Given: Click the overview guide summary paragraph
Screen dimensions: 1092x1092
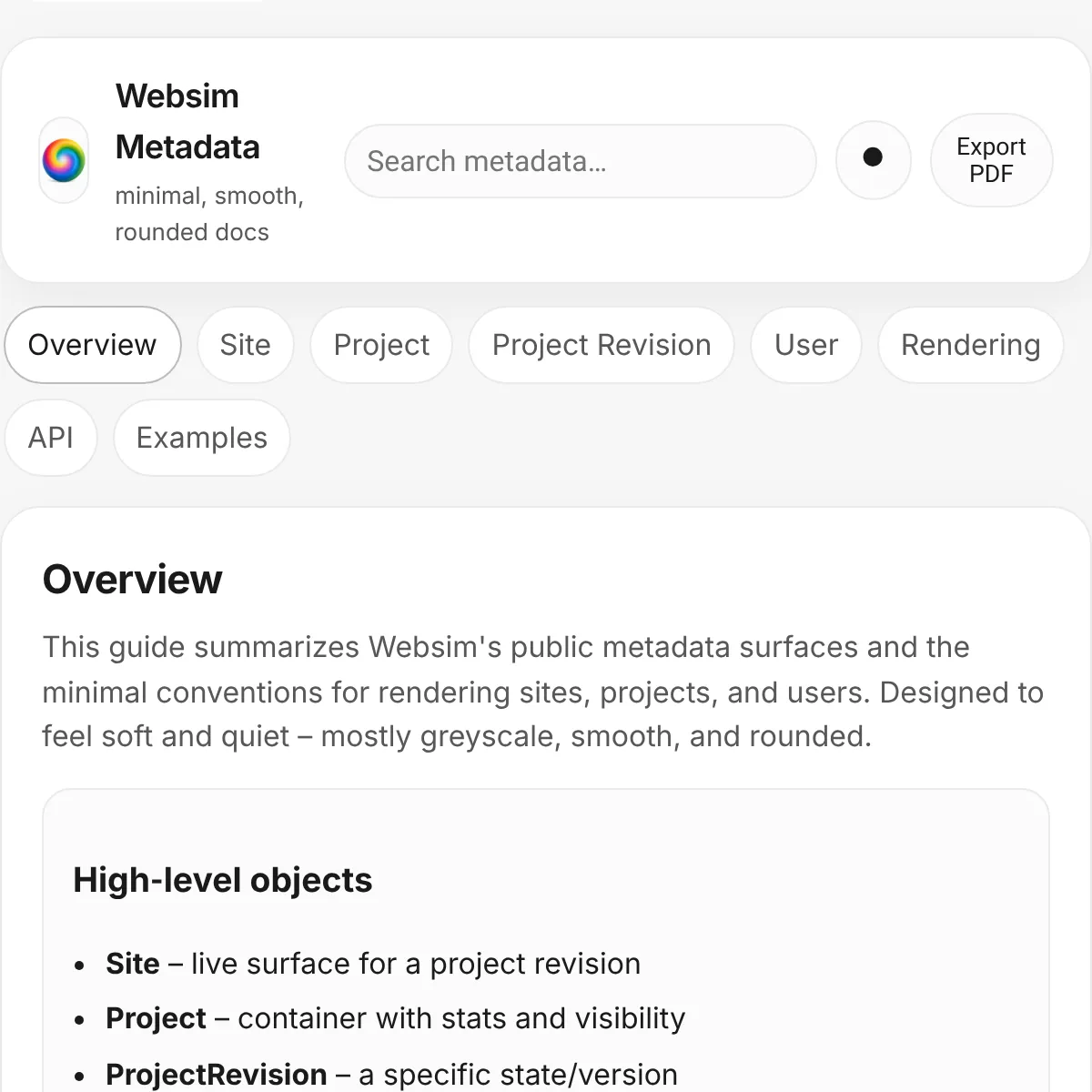Looking at the screenshot, I should 543,692.
